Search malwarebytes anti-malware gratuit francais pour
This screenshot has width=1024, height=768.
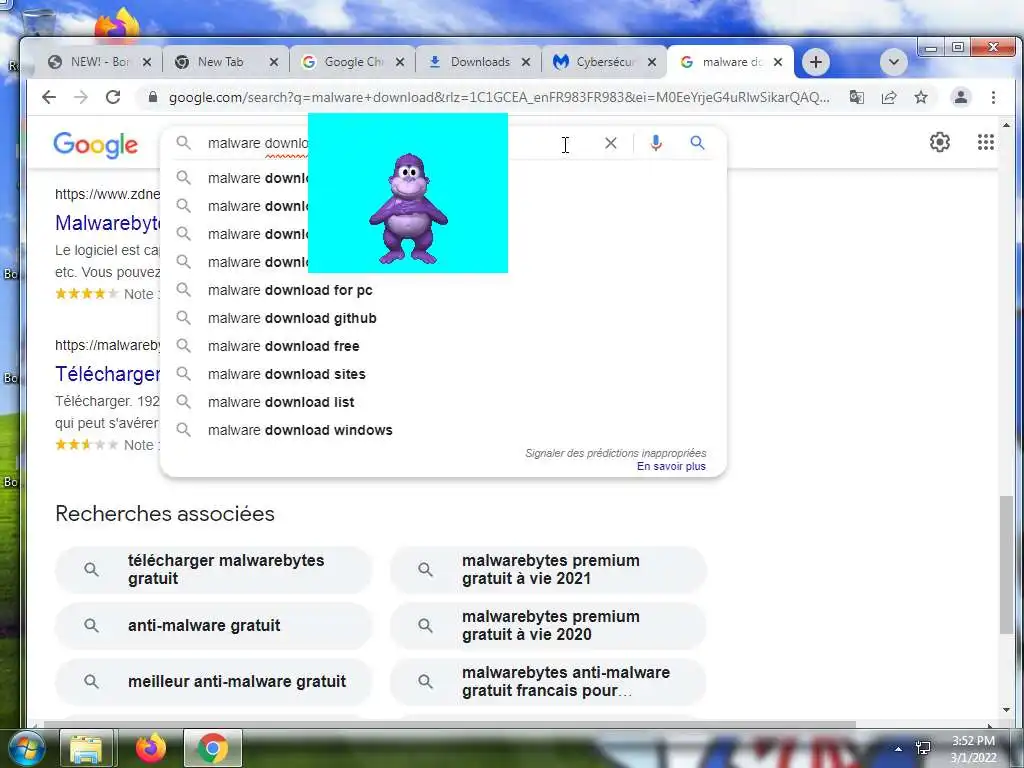point(548,682)
